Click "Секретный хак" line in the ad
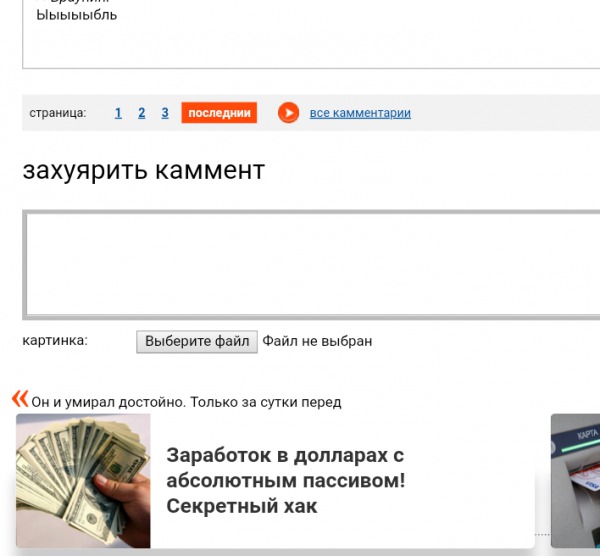This screenshot has height=556, width=600. click(242, 506)
